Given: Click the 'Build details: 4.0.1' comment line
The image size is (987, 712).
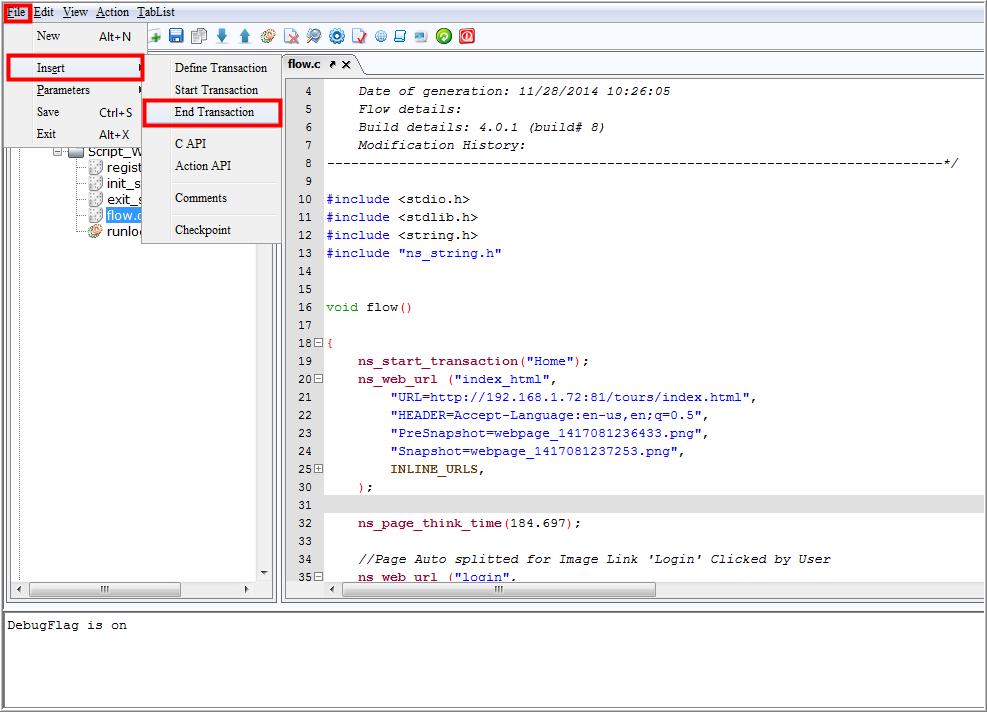Looking at the screenshot, I should [481, 127].
